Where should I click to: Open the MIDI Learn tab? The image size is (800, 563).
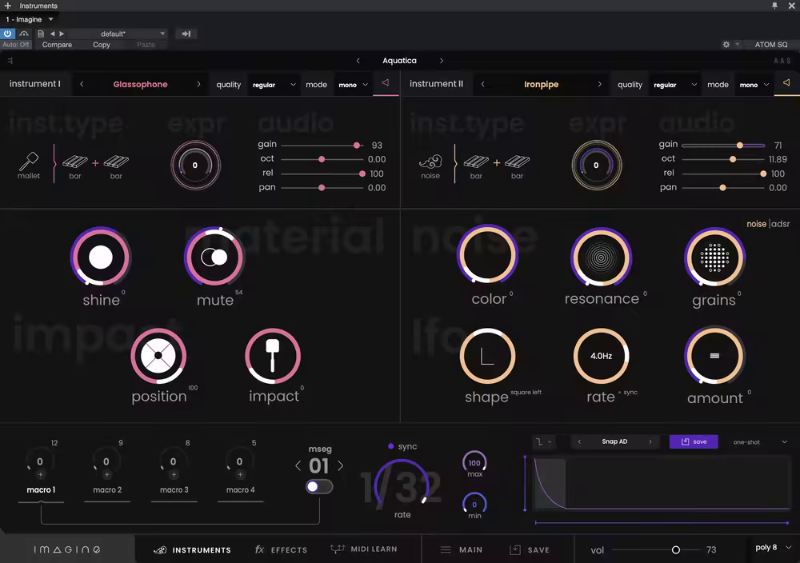366,550
